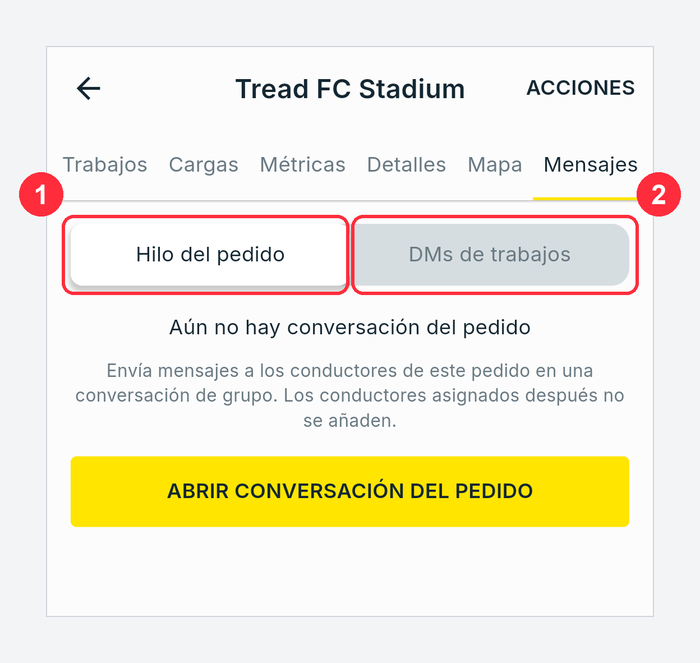Click the red number 2 badge
Viewport: 700px width, 663px height.
658,195
